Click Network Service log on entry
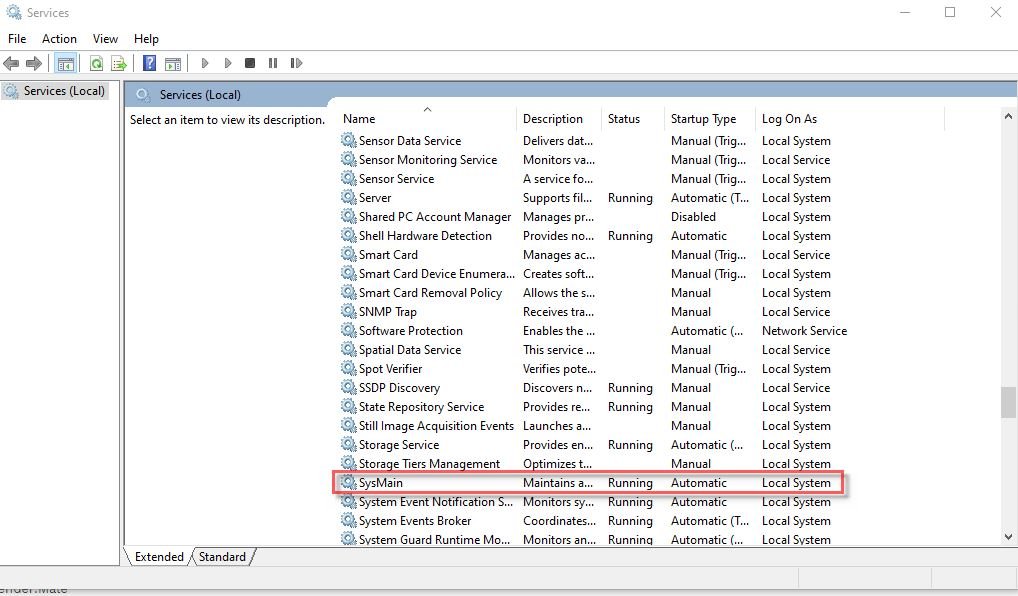This screenshot has width=1018, height=596. pyautogui.click(x=804, y=330)
